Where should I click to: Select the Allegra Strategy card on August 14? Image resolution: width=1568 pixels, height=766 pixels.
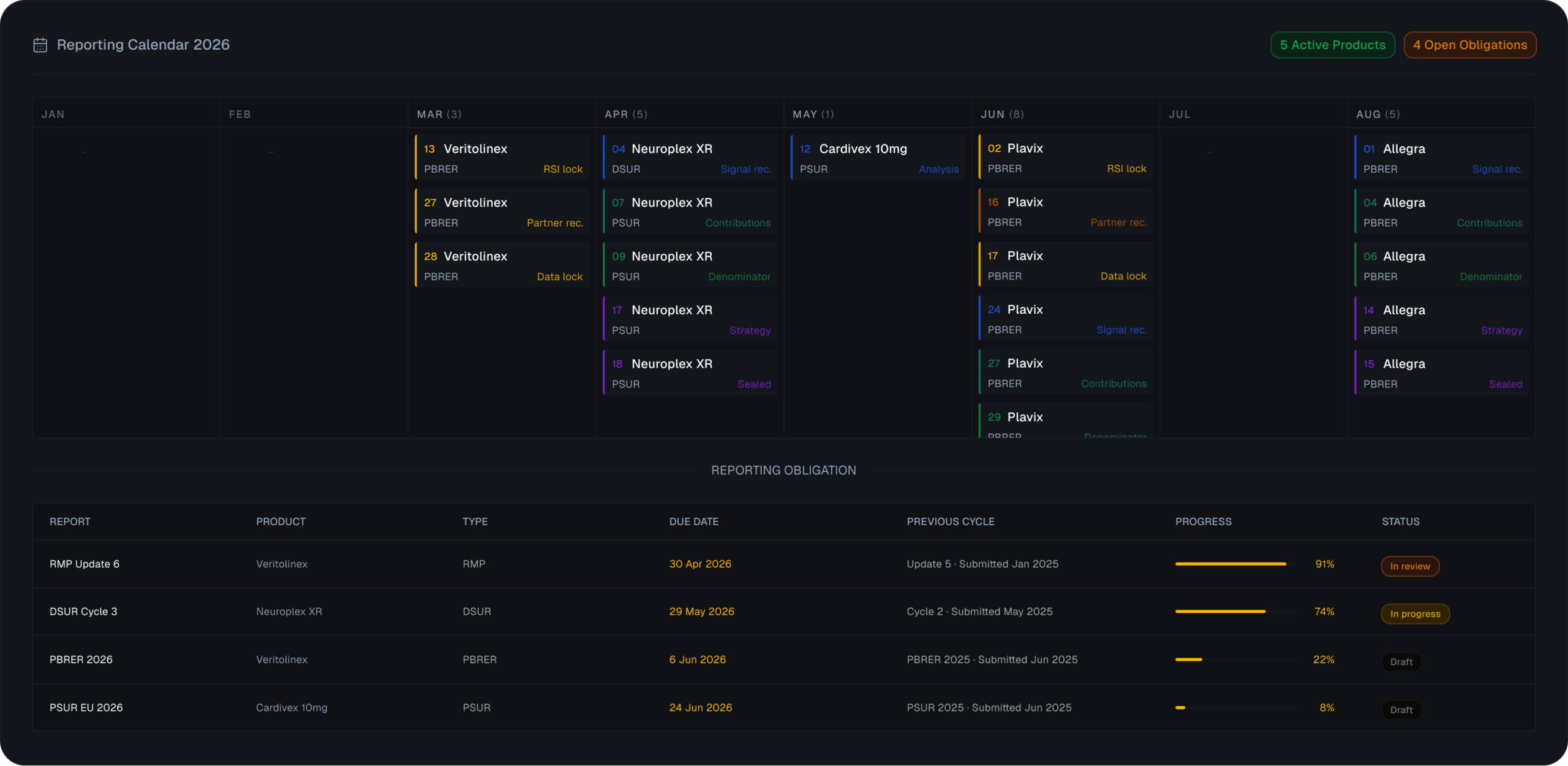coord(1442,319)
